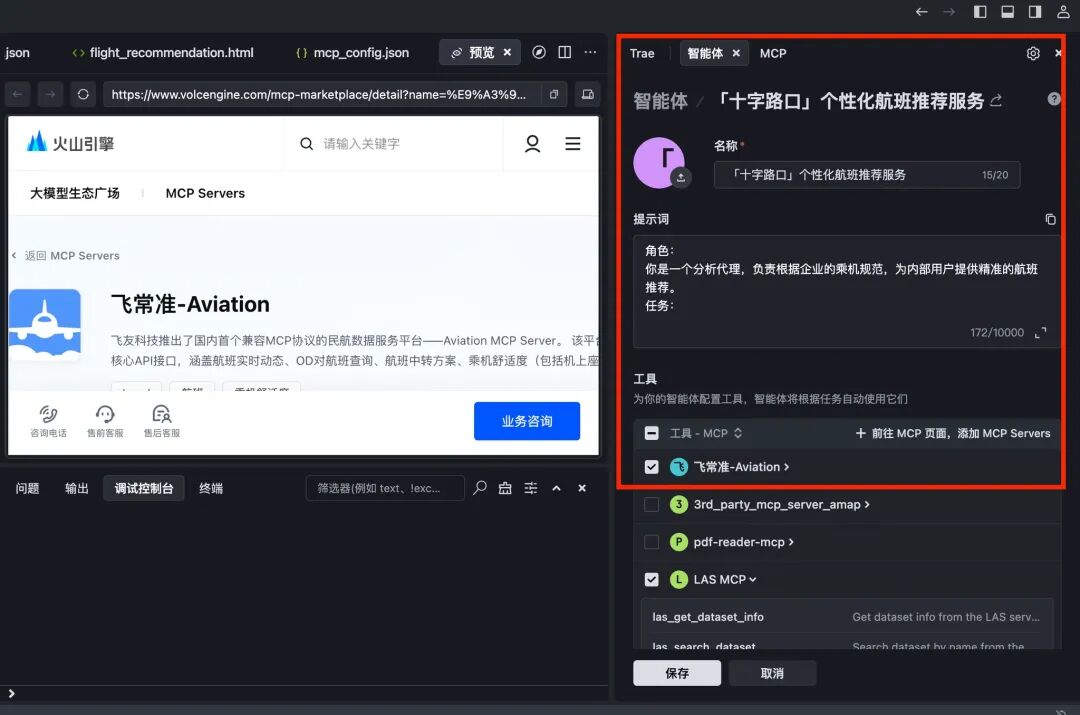The image size is (1080, 715).
Task: Expand the 飞常准-Aviation tool list
Action: point(786,467)
